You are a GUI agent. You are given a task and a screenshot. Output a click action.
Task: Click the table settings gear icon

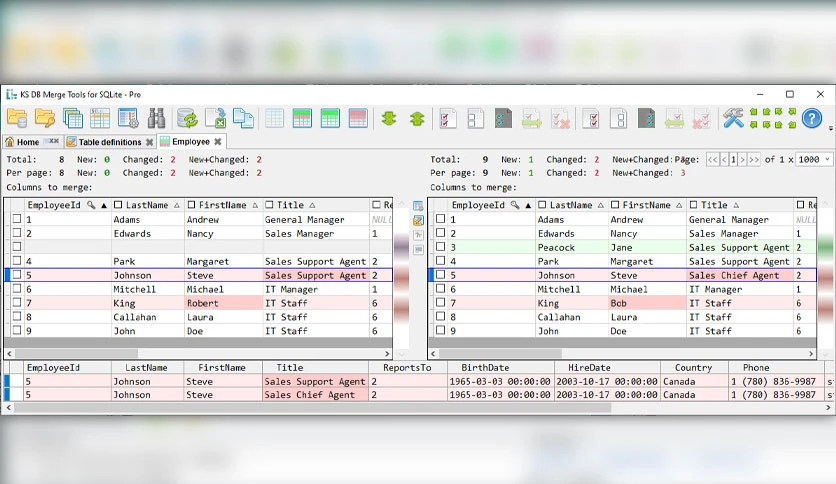pyautogui.click(x=128, y=118)
